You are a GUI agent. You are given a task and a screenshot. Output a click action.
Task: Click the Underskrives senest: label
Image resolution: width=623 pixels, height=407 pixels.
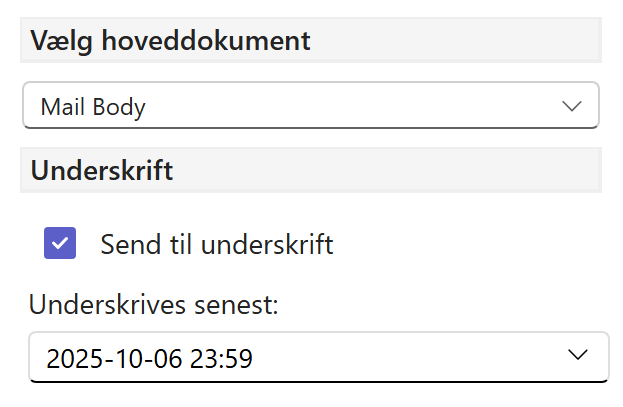click(153, 304)
